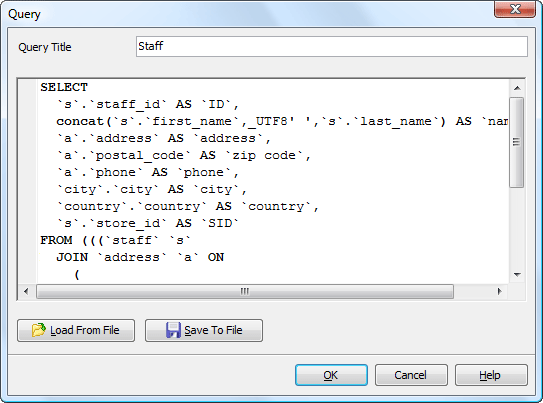
Task: Click the Load From File button label
Action: [x=85, y=330]
